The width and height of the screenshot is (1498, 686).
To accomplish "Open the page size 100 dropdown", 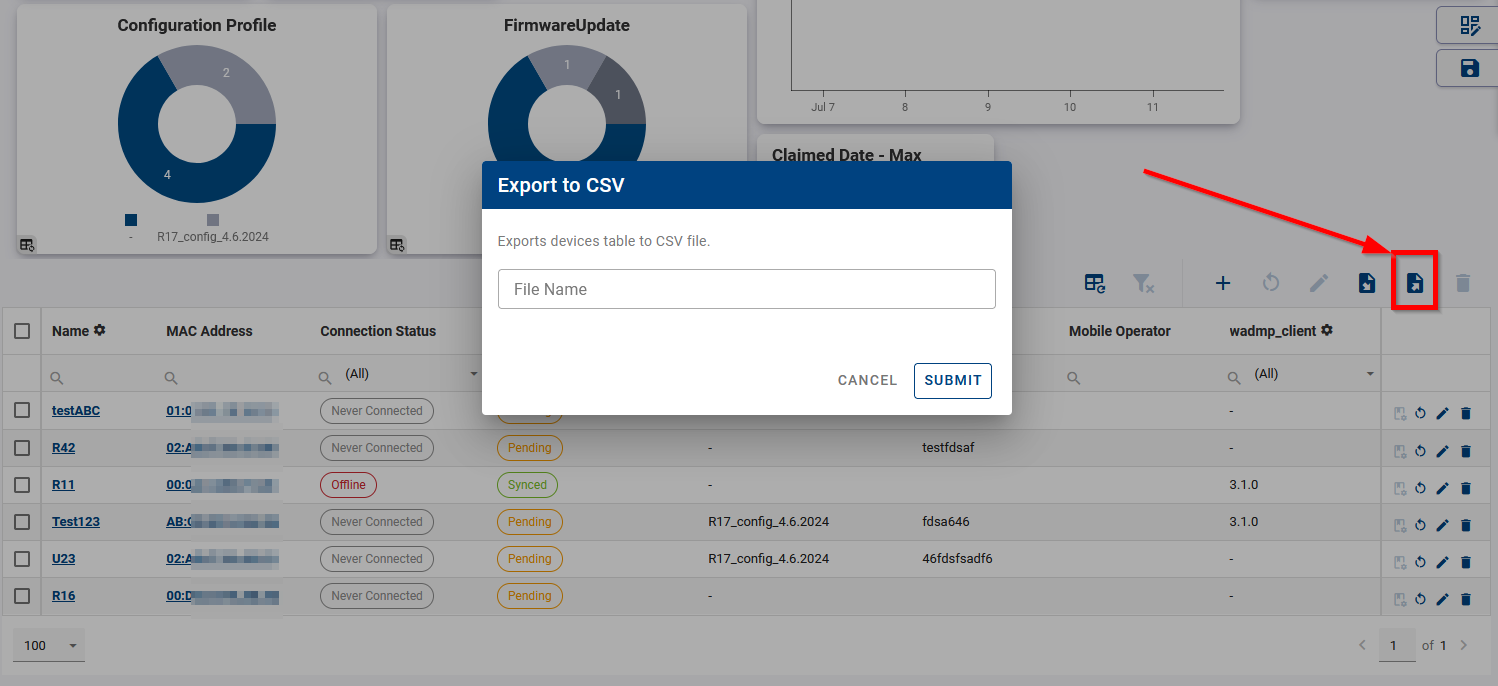I will (48, 645).
